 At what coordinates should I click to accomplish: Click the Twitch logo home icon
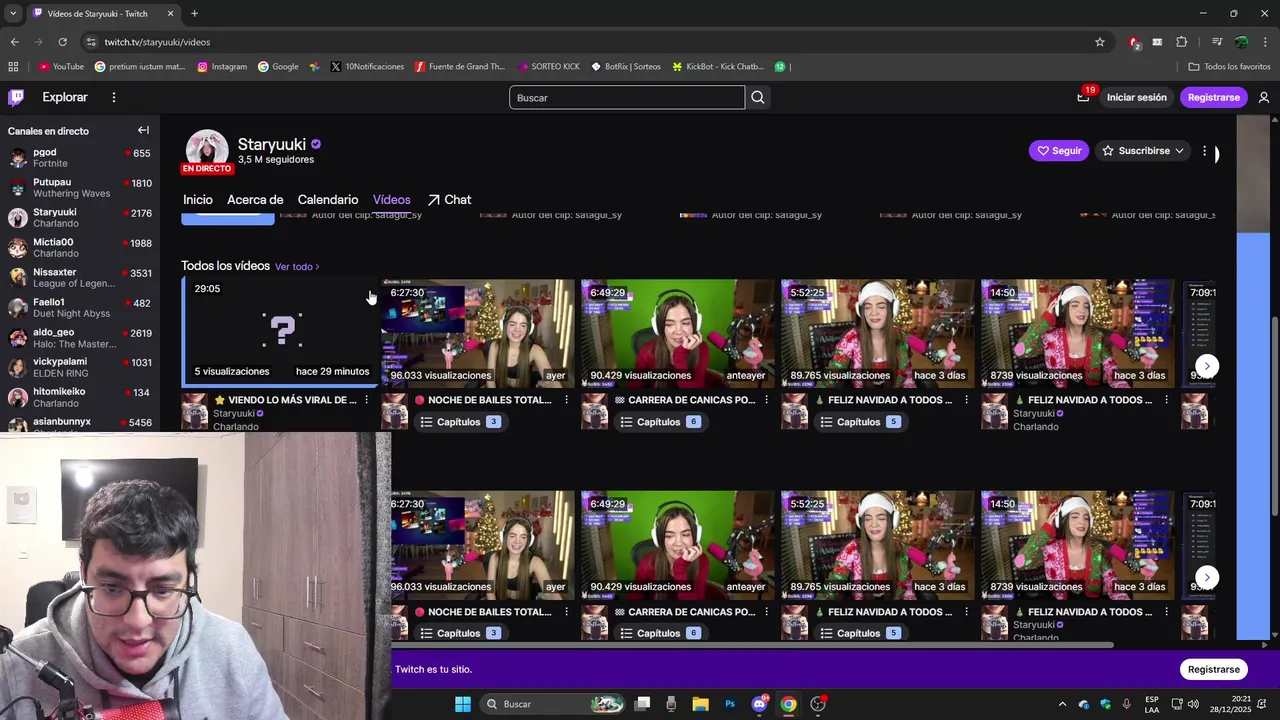pos(16,97)
